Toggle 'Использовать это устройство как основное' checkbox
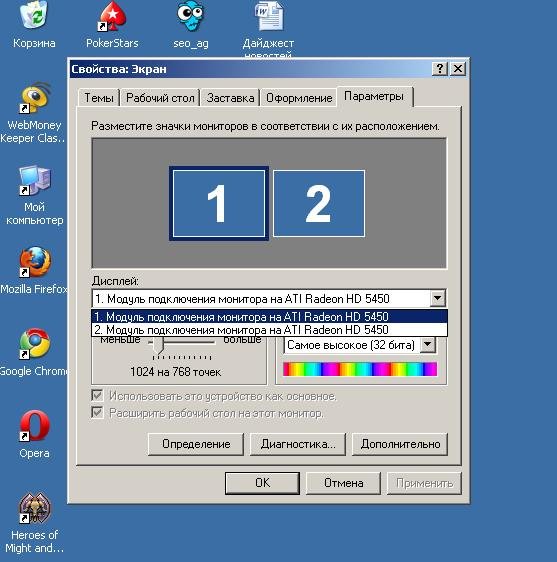Image resolution: width=557 pixels, height=562 pixels. click(97, 395)
